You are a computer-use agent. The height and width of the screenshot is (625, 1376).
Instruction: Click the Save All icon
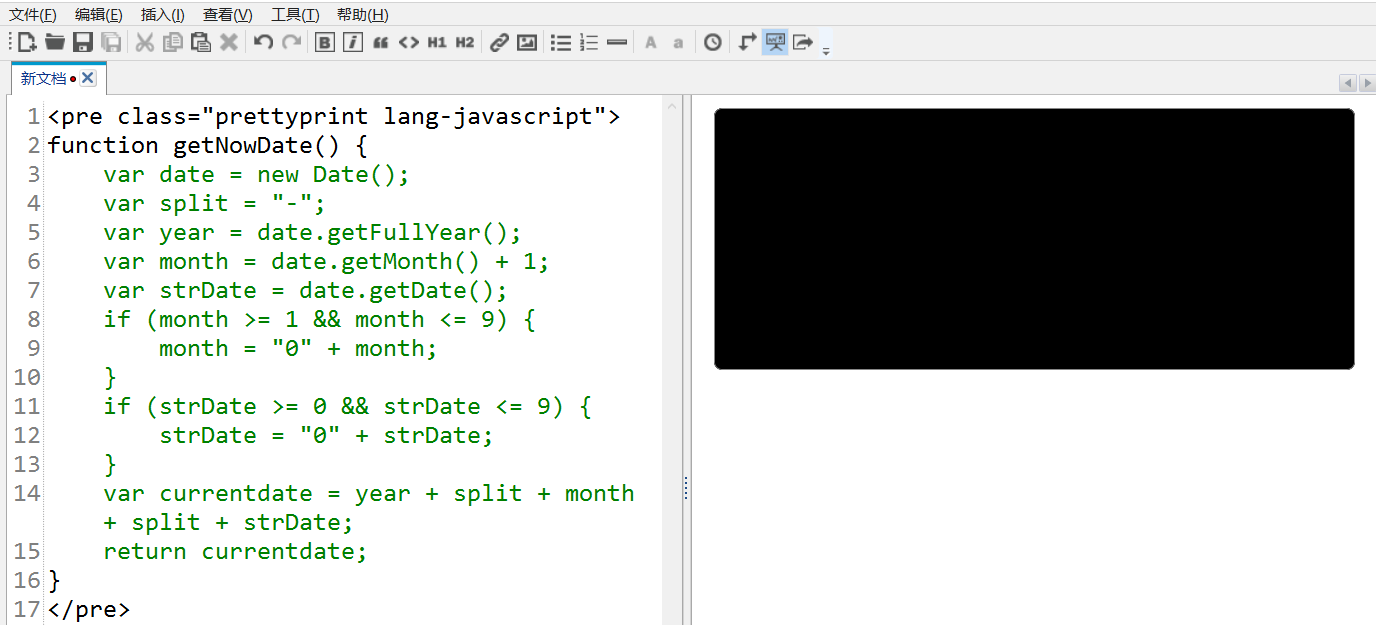(x=111, y=42)
